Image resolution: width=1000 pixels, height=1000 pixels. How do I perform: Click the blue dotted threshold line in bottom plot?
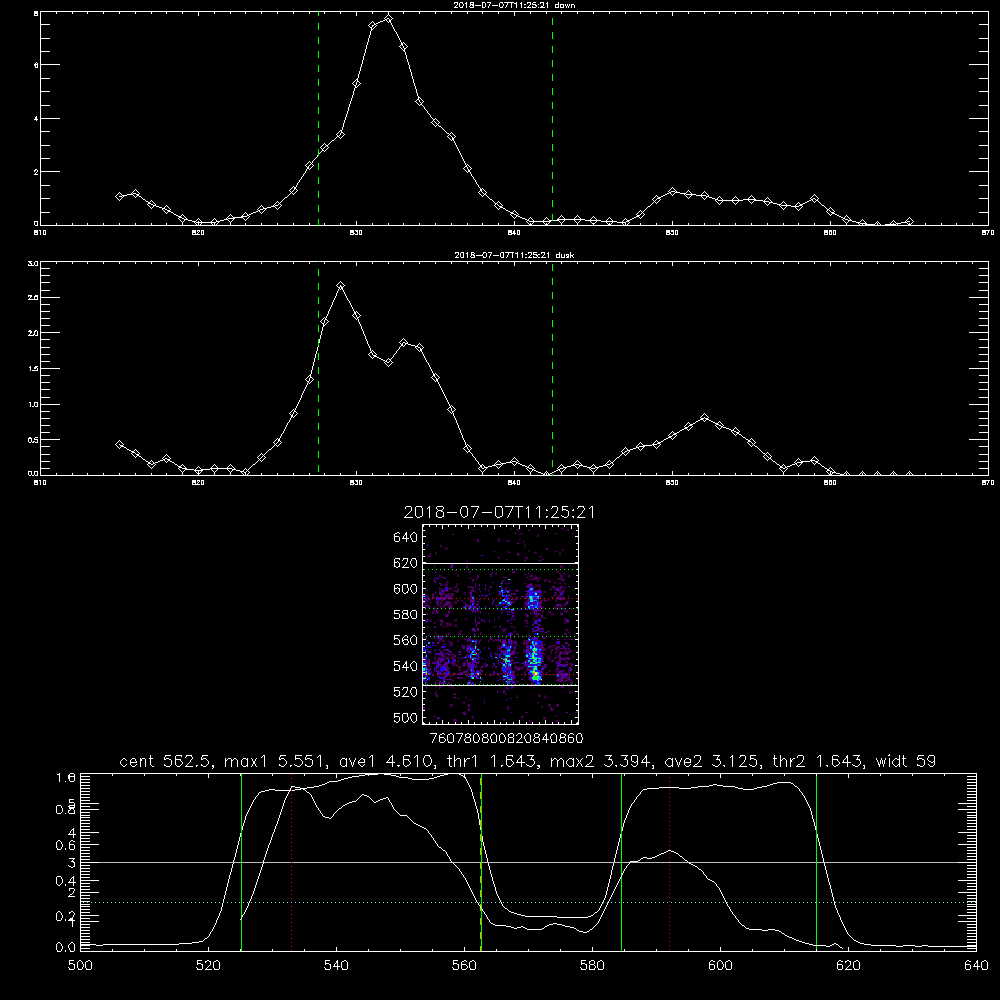[528, 902]
